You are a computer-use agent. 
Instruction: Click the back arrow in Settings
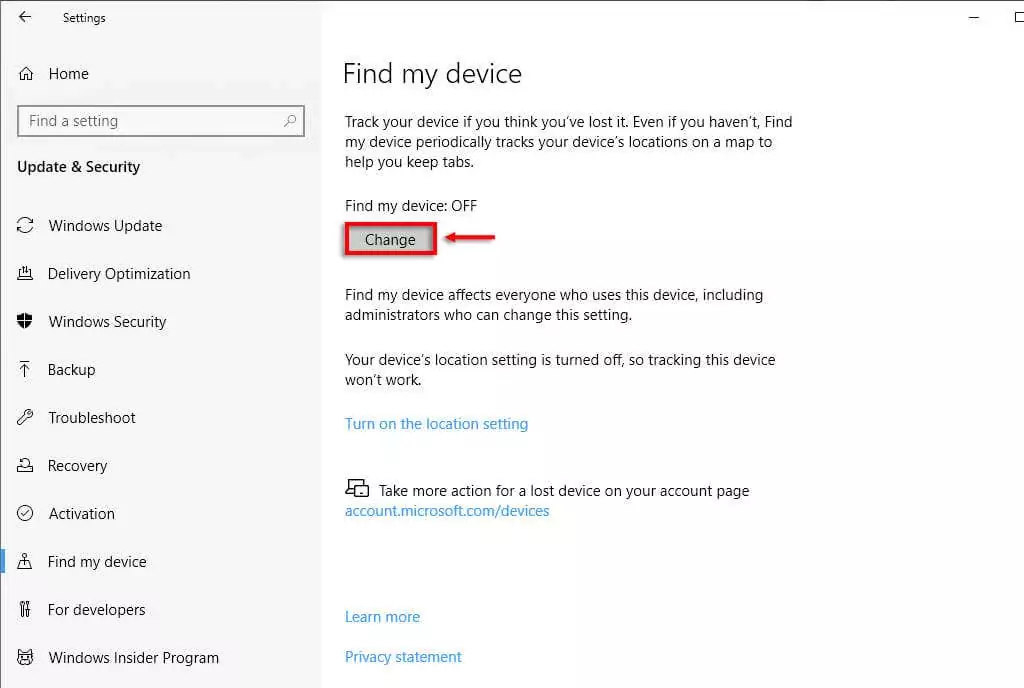(25, 17)
